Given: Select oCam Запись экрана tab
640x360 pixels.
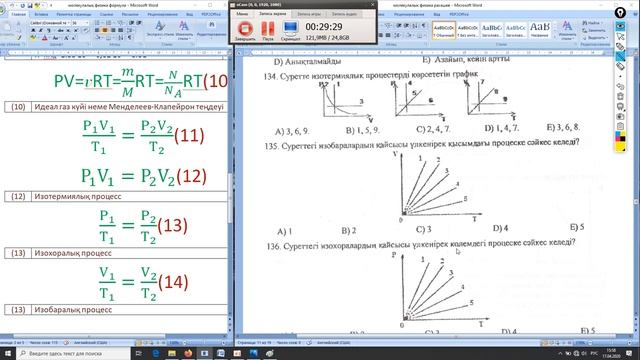Looking at the screenshot, I should coord(273,14).
